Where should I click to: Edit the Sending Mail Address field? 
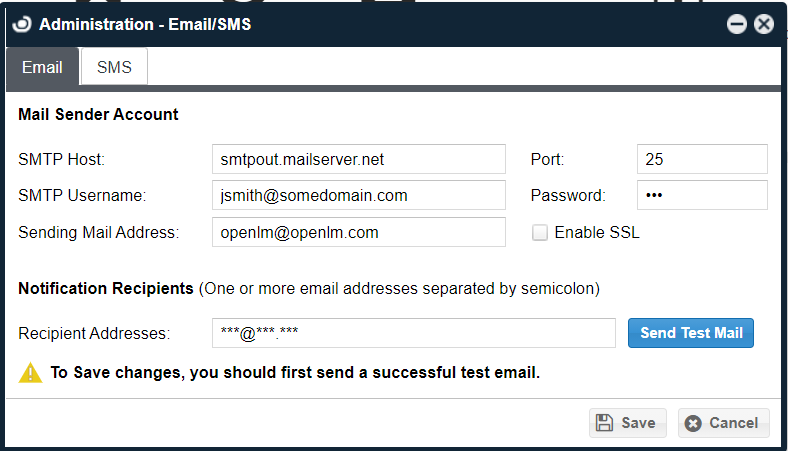[x=358, y=233]
